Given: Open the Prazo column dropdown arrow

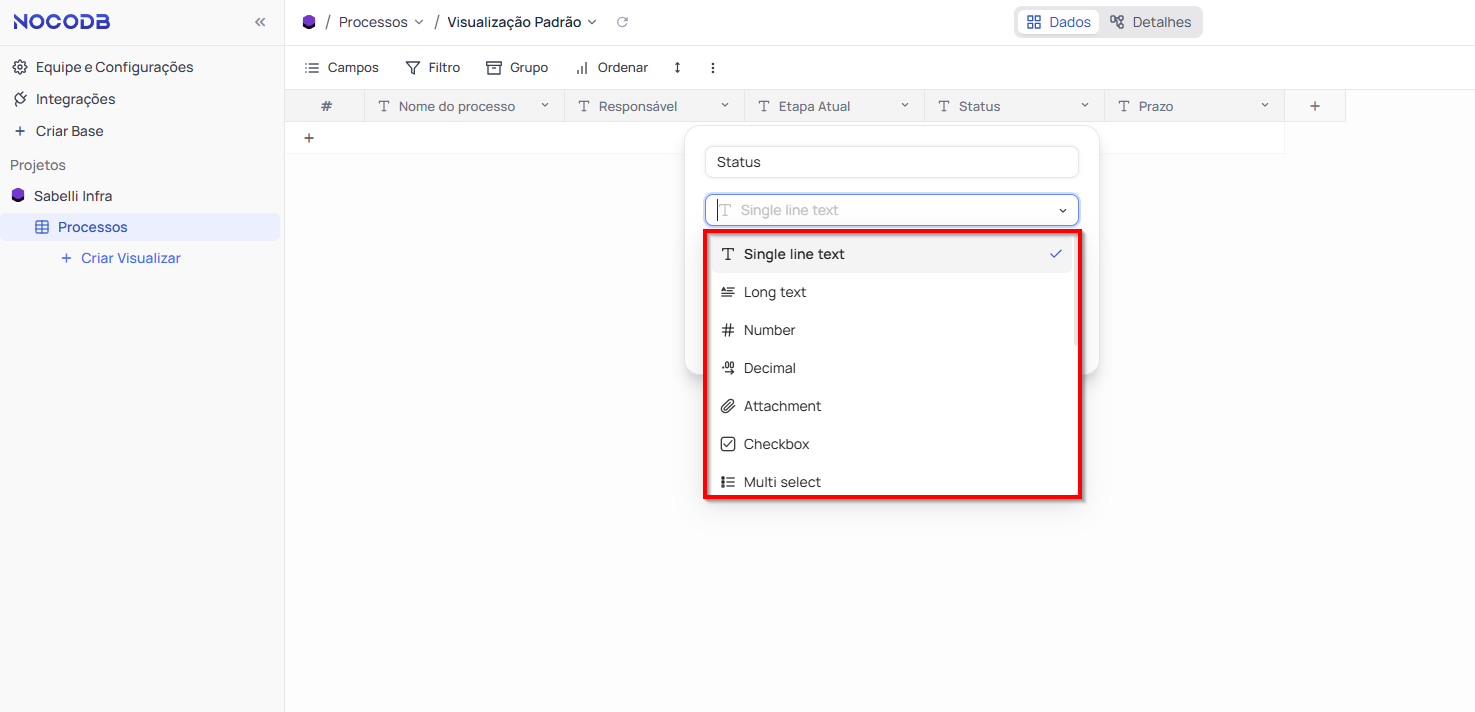Looking at the screenshot, I should (1264, 106).
